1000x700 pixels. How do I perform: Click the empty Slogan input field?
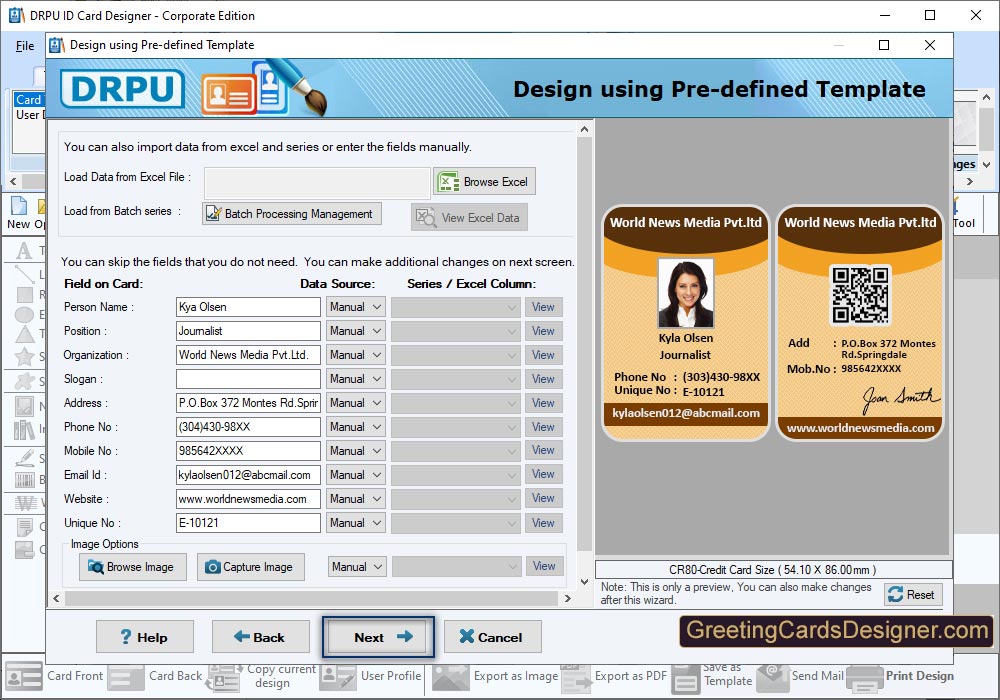248,379
